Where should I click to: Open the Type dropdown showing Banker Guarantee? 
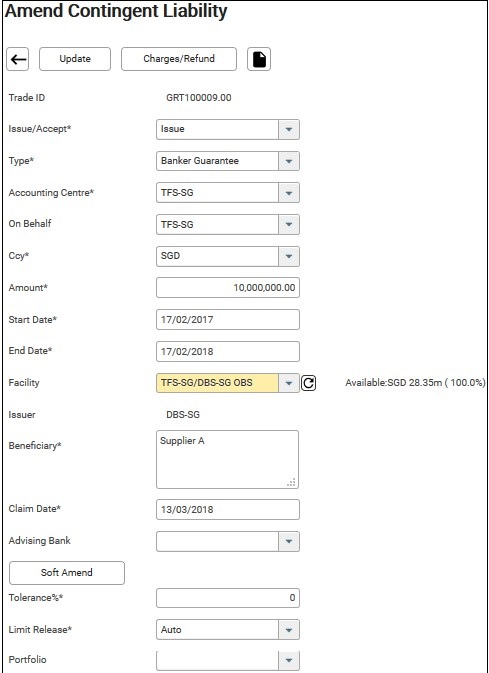point(228,161)
